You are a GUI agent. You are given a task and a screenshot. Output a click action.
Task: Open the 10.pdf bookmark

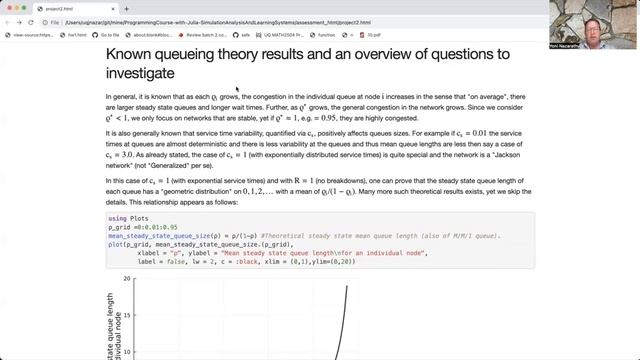(370, 35)
